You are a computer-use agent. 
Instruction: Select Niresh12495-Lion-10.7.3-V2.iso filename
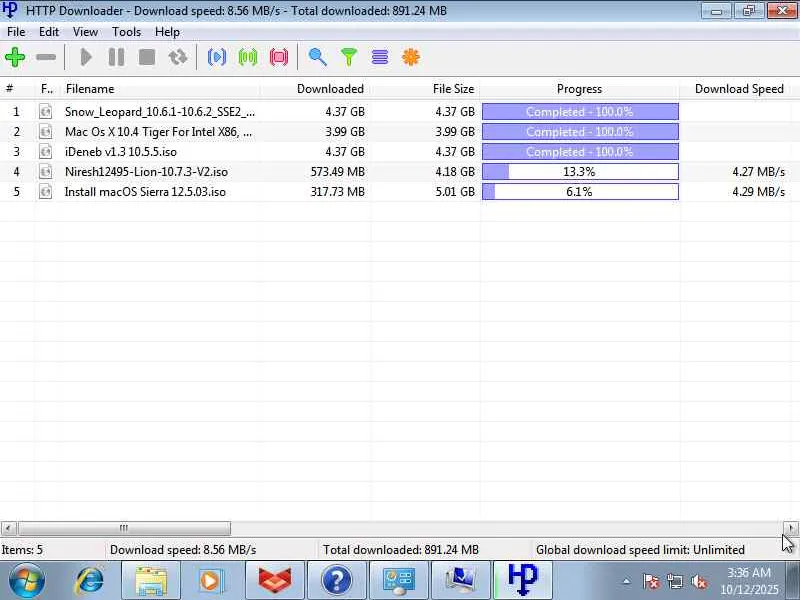coord(146,171)
